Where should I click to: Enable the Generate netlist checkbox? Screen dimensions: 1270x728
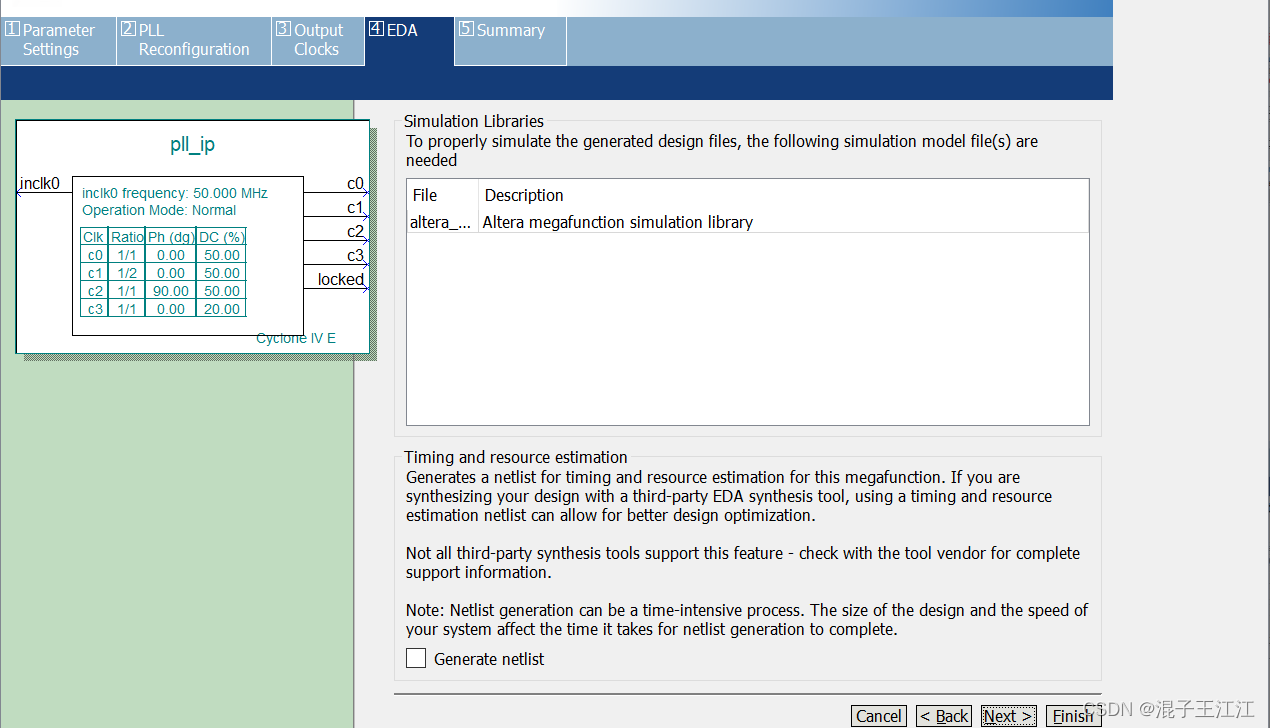416,659
